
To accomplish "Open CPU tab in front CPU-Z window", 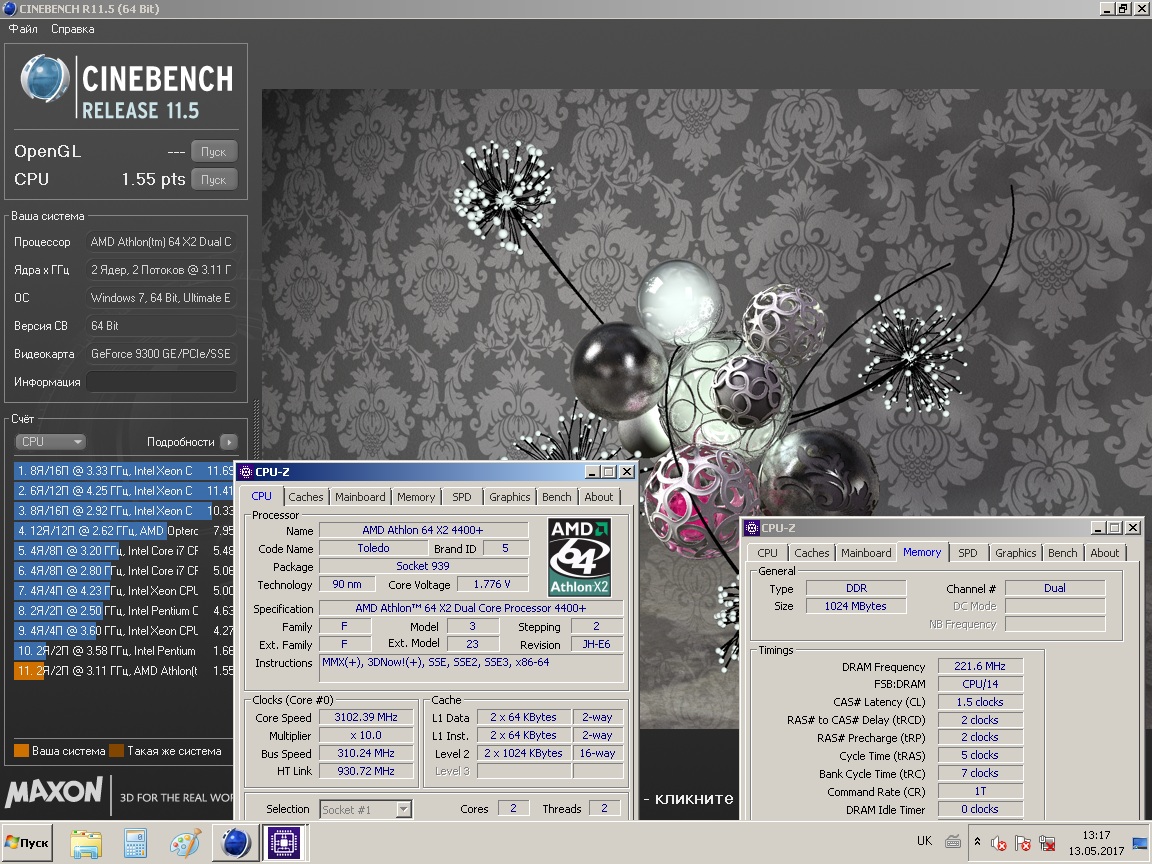I will 262,496.
